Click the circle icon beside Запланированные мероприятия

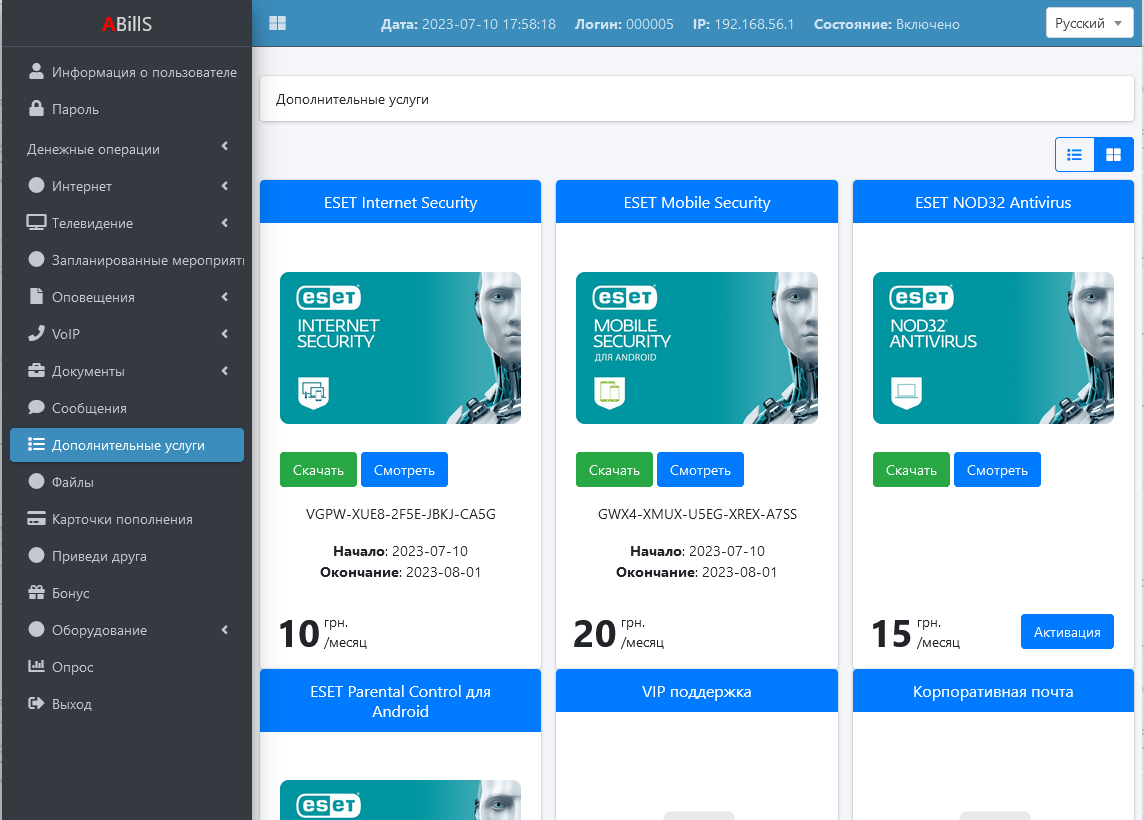click(x=36, y=259)
